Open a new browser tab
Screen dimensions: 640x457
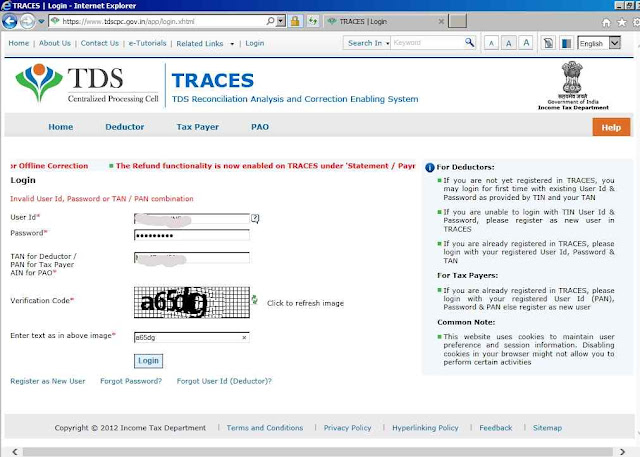tap(457, 21)
